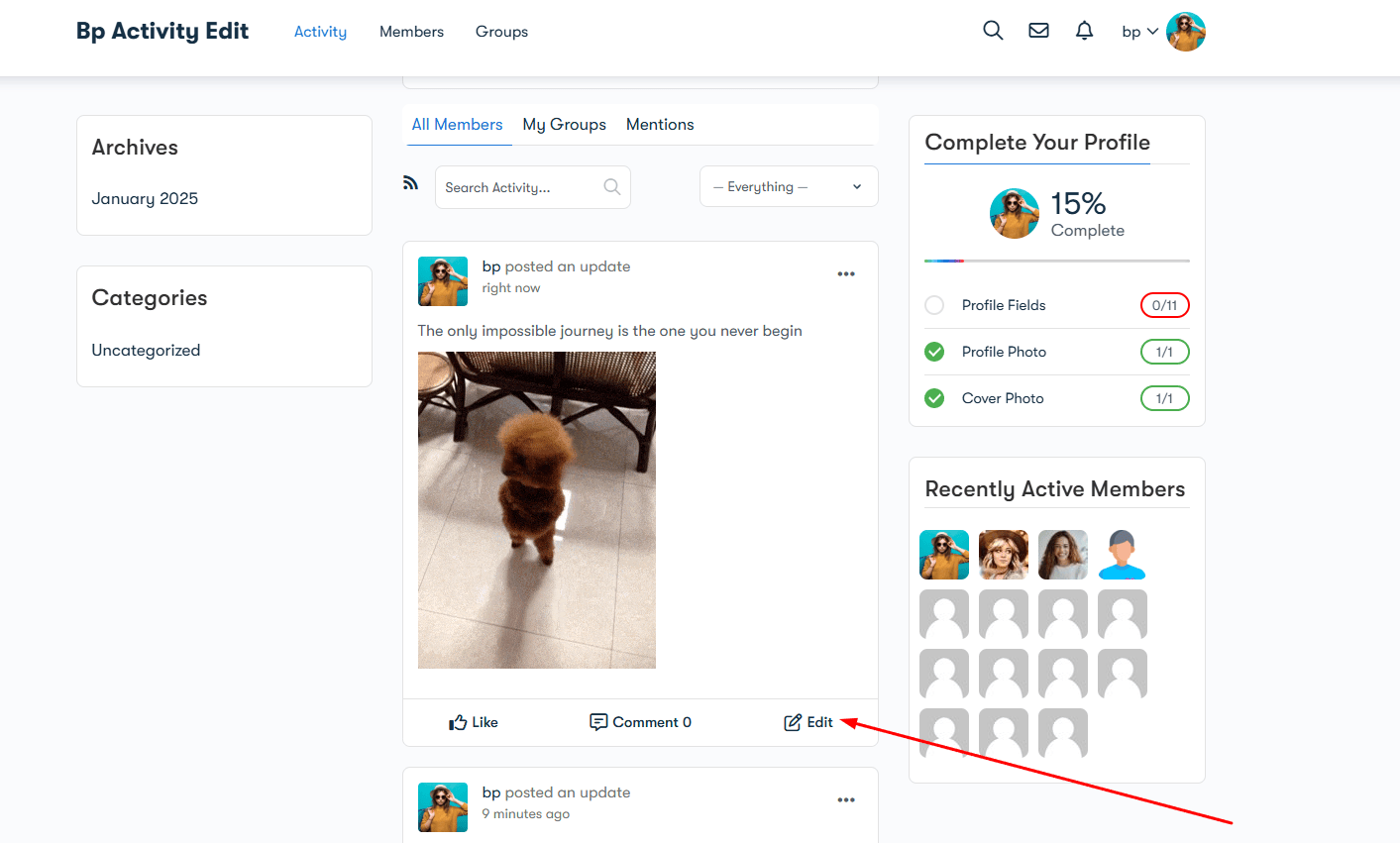Edit the first activity post
The image size is (1400, 843).
[808, 722]
